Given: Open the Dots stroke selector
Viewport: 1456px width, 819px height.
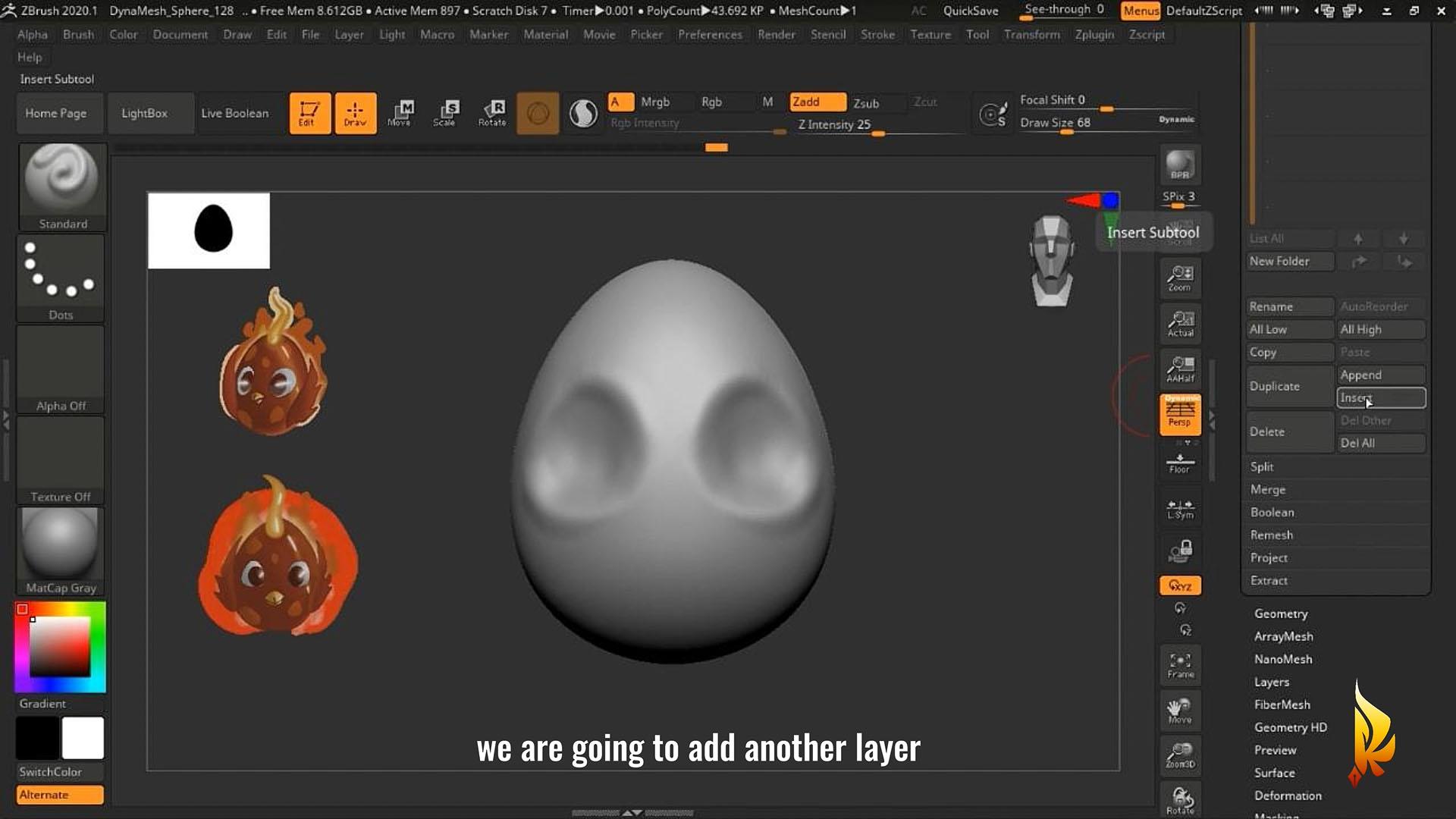Looking at the screenshot, I should tap(61, 278).
